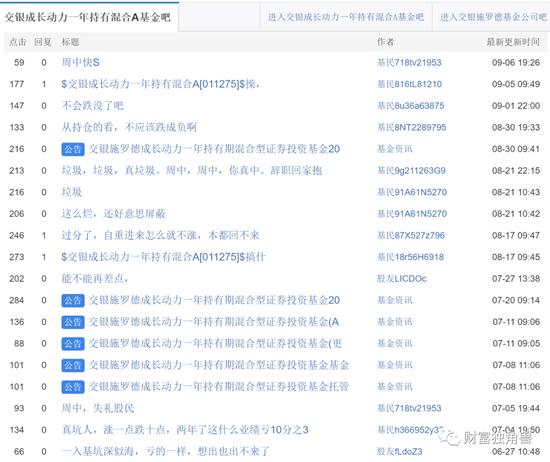Open author 基金资讯 on the 08-30 09:41 row

tap(395, 149)
